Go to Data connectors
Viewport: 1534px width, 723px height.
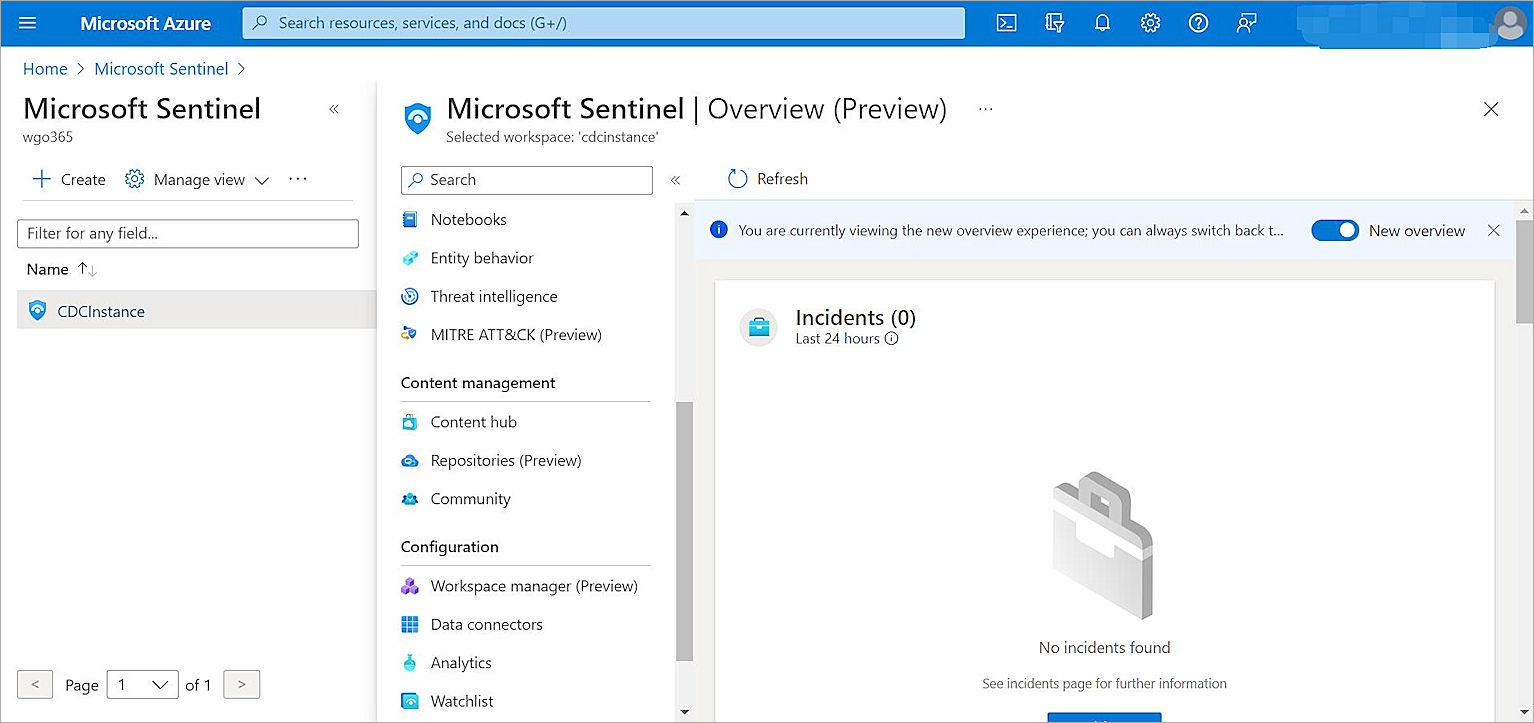(486, 623)
